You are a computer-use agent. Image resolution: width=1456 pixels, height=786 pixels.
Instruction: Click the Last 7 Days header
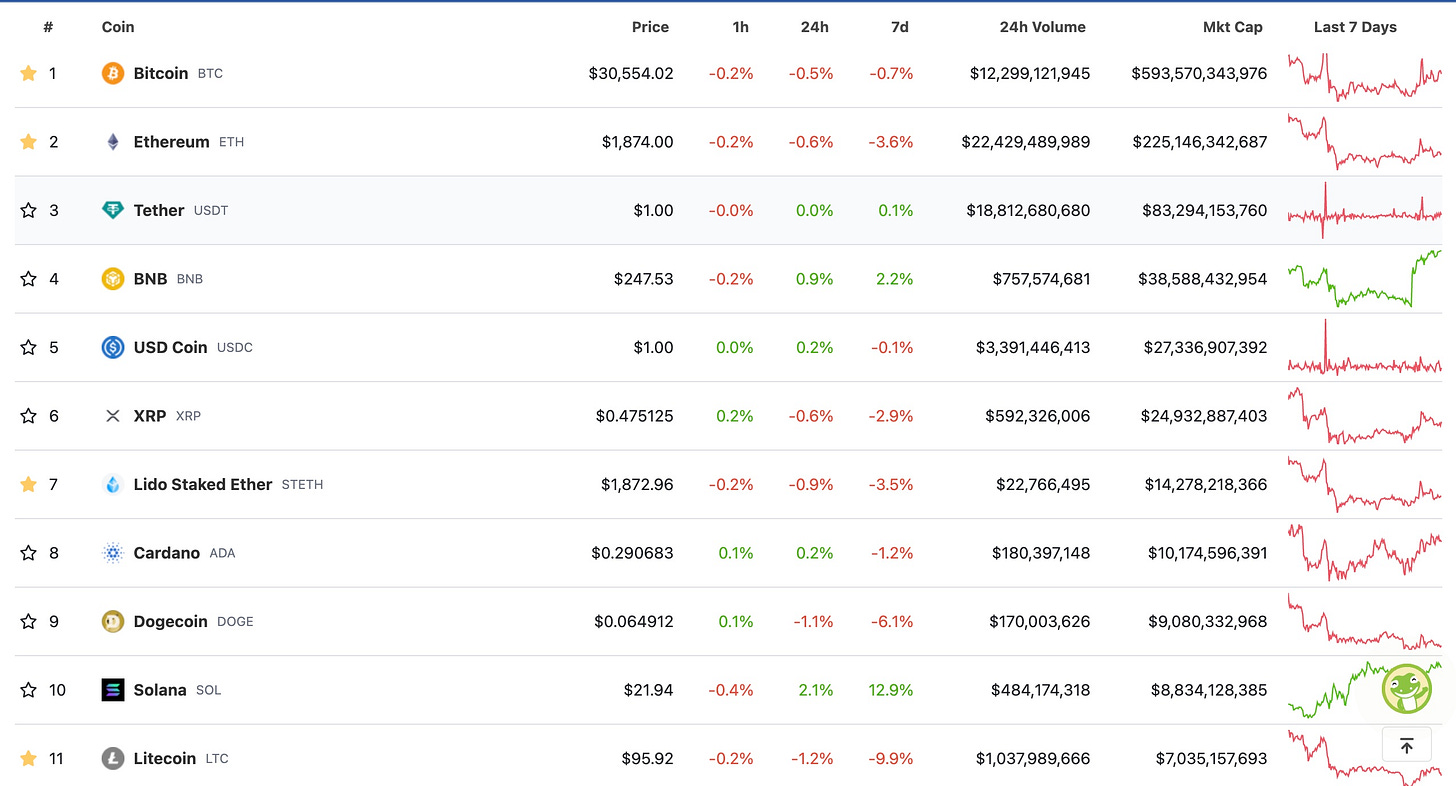(1355, 27)
